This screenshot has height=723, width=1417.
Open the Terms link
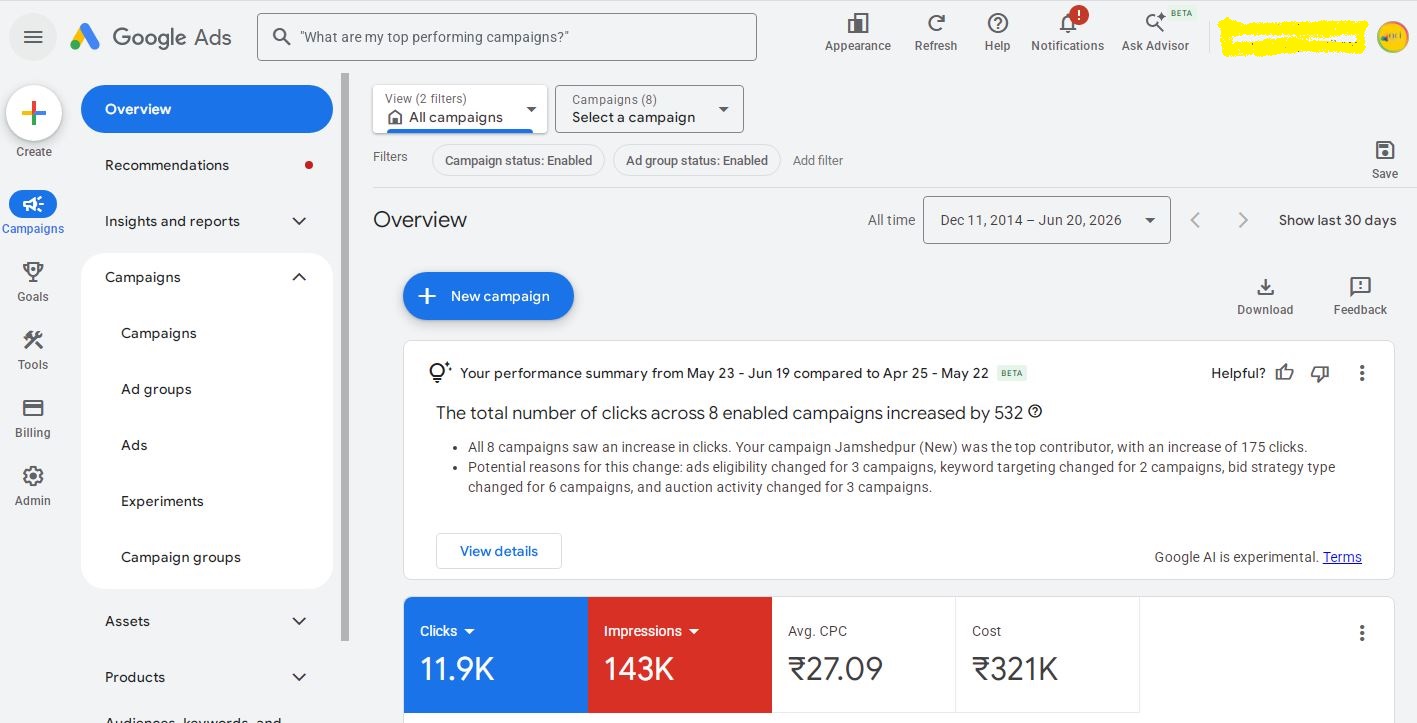(x=1342, y=557)
